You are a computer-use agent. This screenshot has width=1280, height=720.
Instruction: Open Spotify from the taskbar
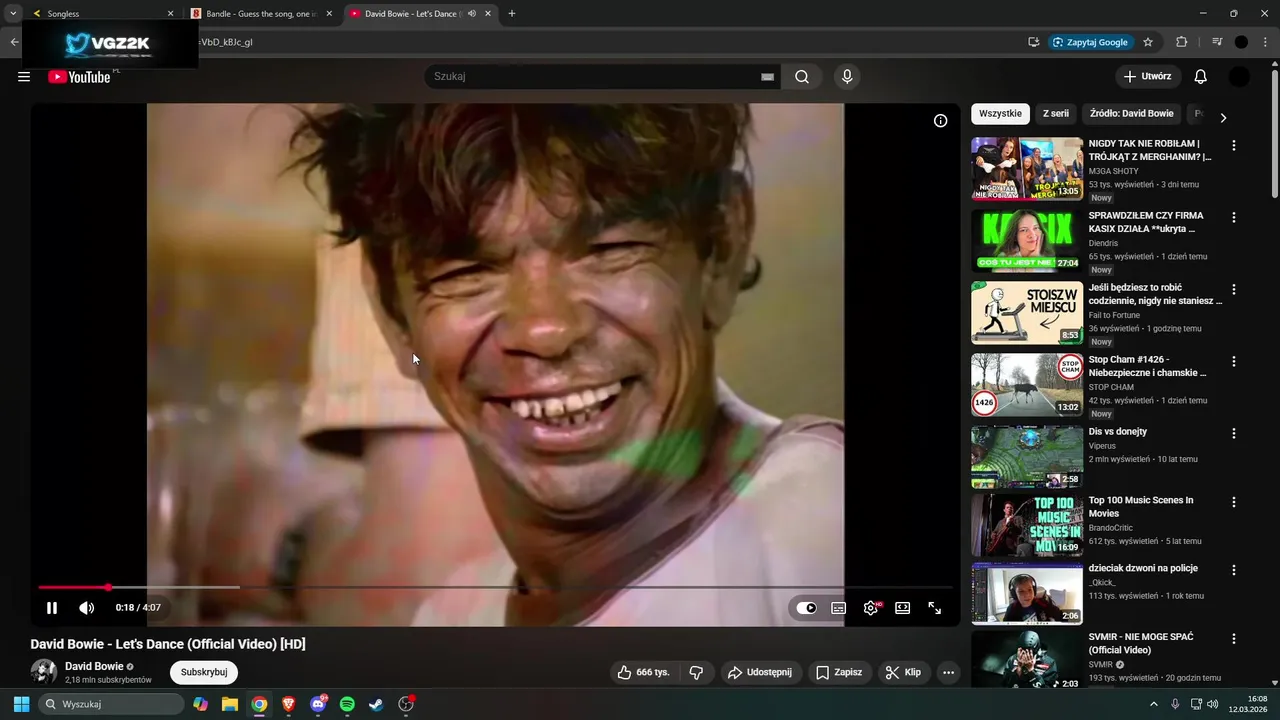347,704
